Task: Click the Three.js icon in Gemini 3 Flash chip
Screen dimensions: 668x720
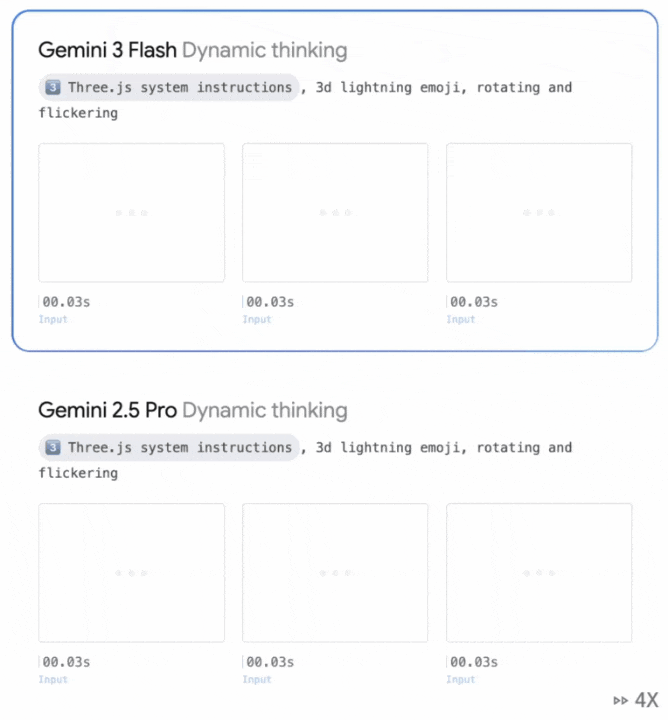Action: 53,88
